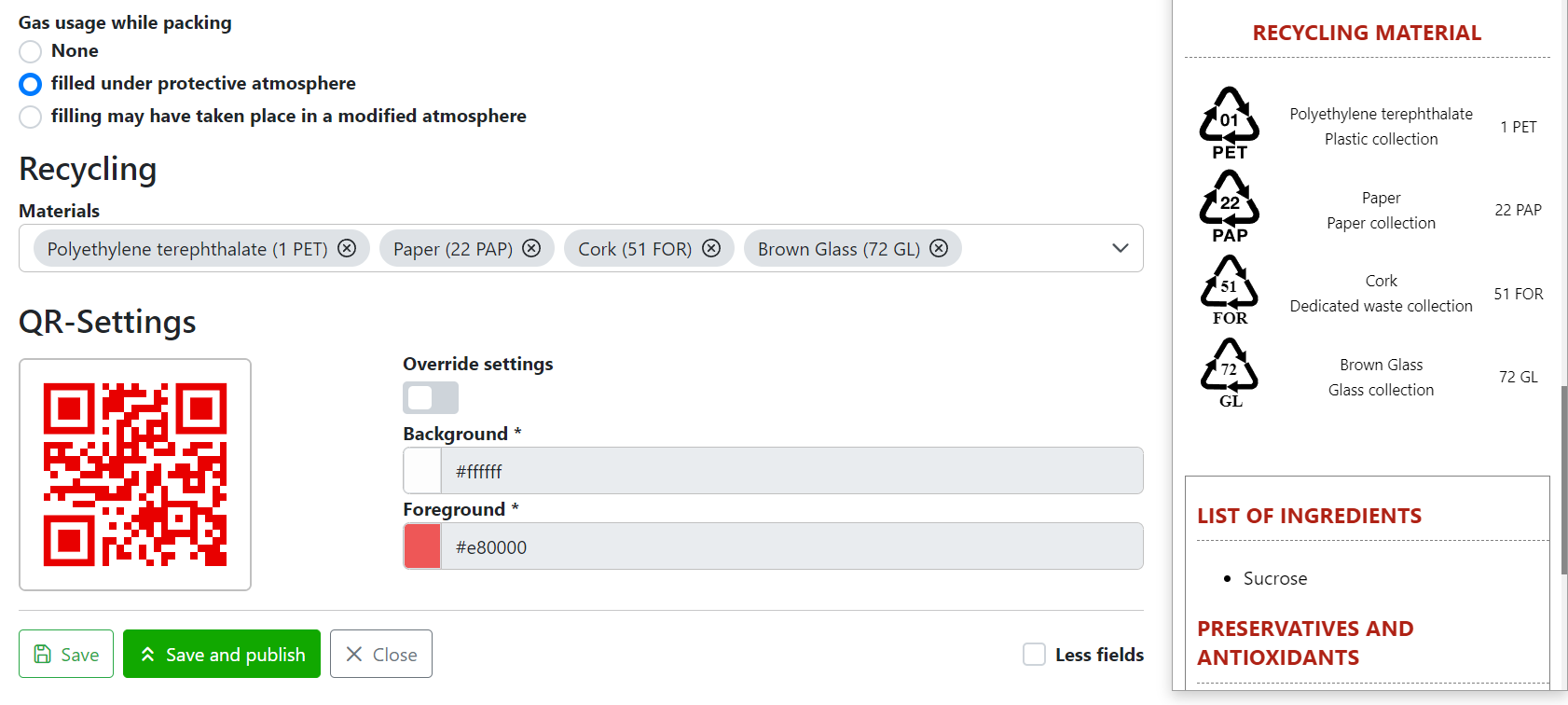Select the None gas usage option

tap(31, 51)
